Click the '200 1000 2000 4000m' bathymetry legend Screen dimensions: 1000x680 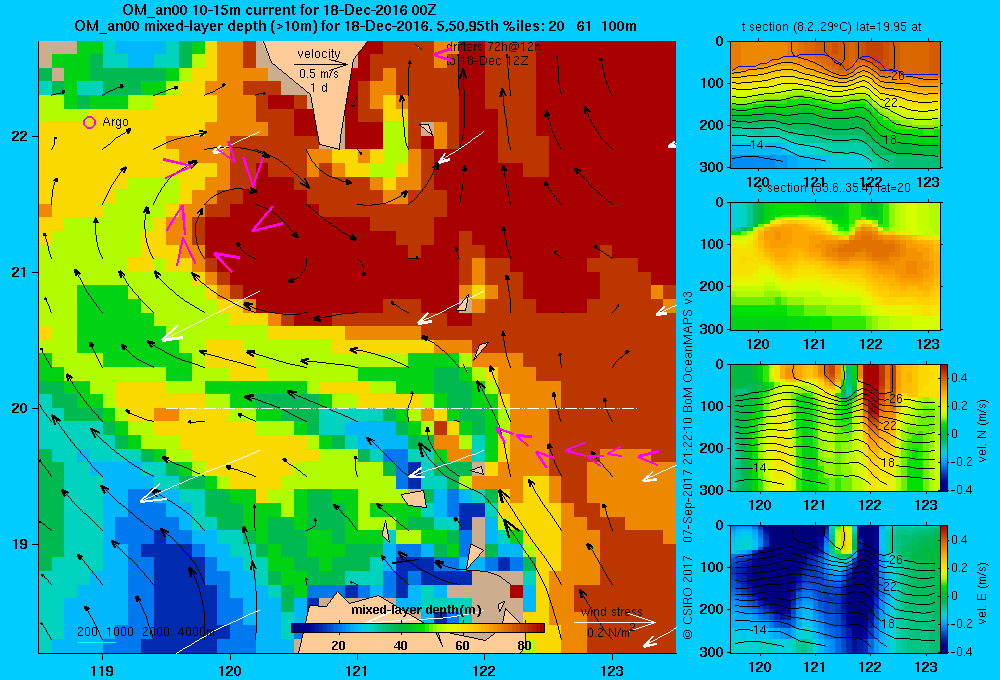tap(145, 632)
